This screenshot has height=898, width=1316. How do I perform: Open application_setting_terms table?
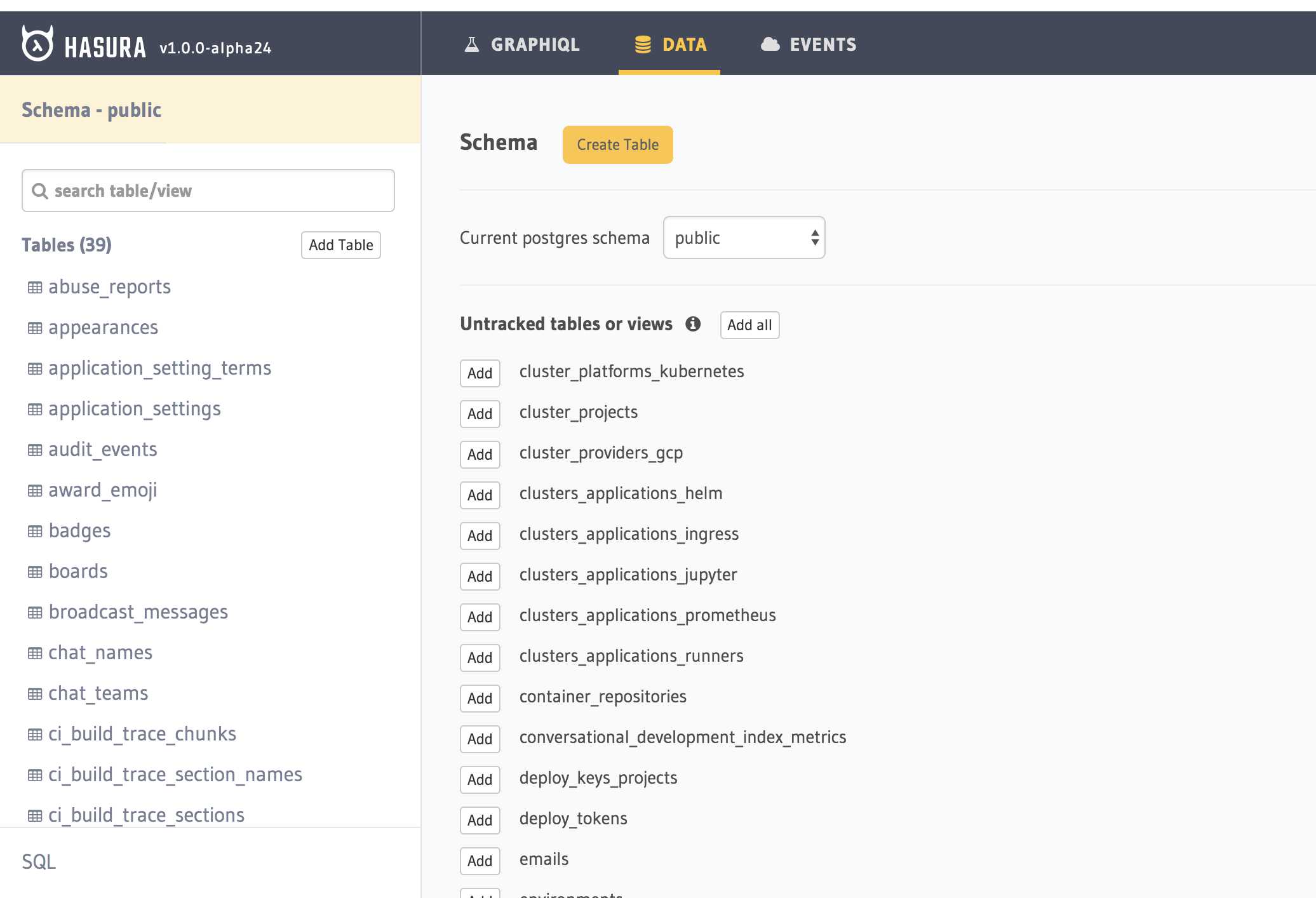(159, 368)
